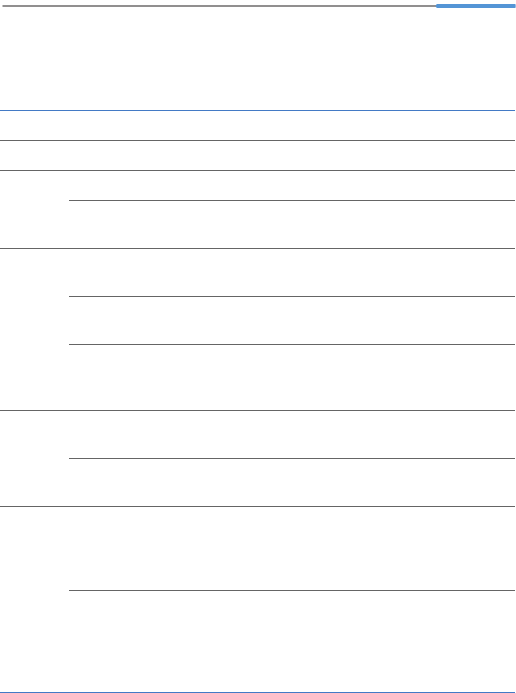Click the second indented divider line
The image size is (516, 693).
click(x=292, y=296)
